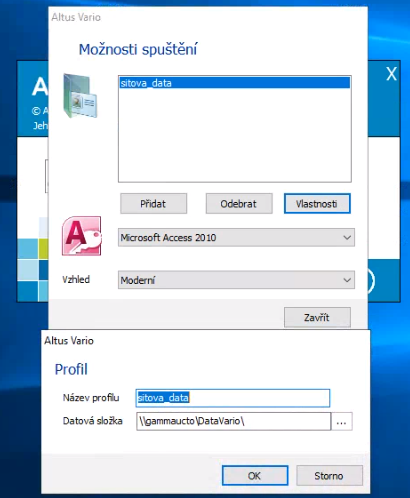
Task: Open profile properties via Vlastnosti
Action: pyautogui.click(x=317, y=204)
